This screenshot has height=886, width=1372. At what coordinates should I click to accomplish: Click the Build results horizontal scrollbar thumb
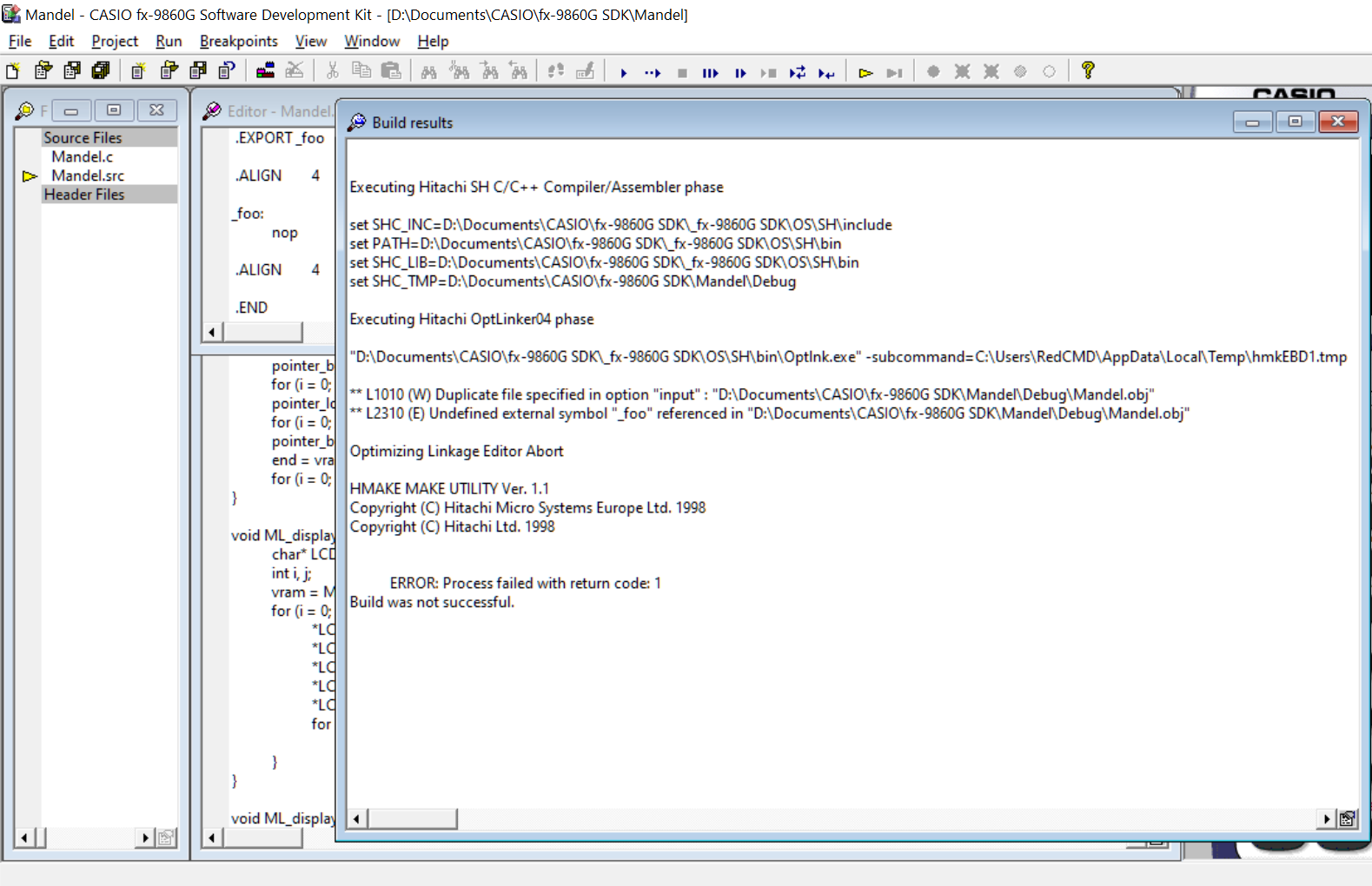pyautogui.click(x=412, y=818)
